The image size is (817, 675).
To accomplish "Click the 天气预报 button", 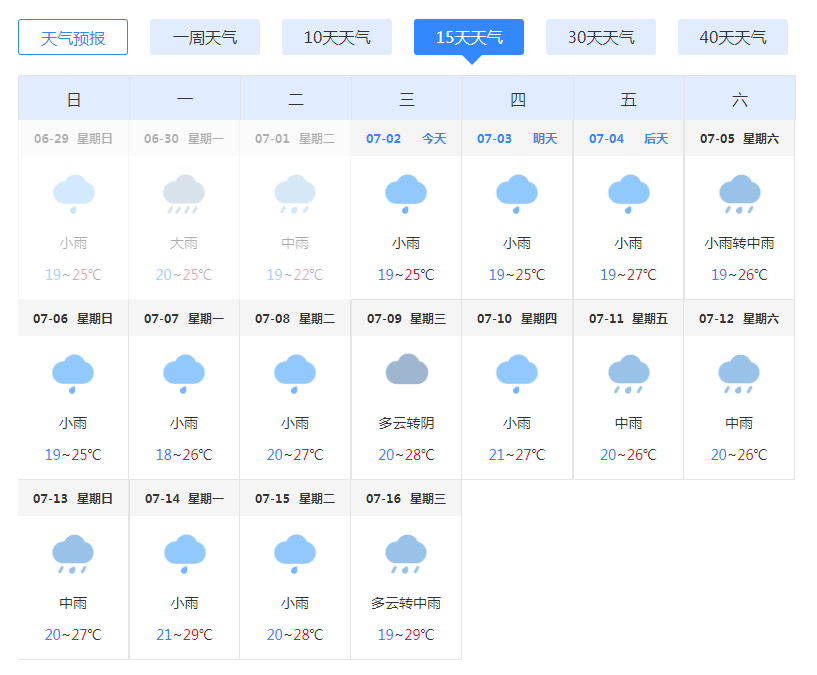I will [x=72, y=37].
